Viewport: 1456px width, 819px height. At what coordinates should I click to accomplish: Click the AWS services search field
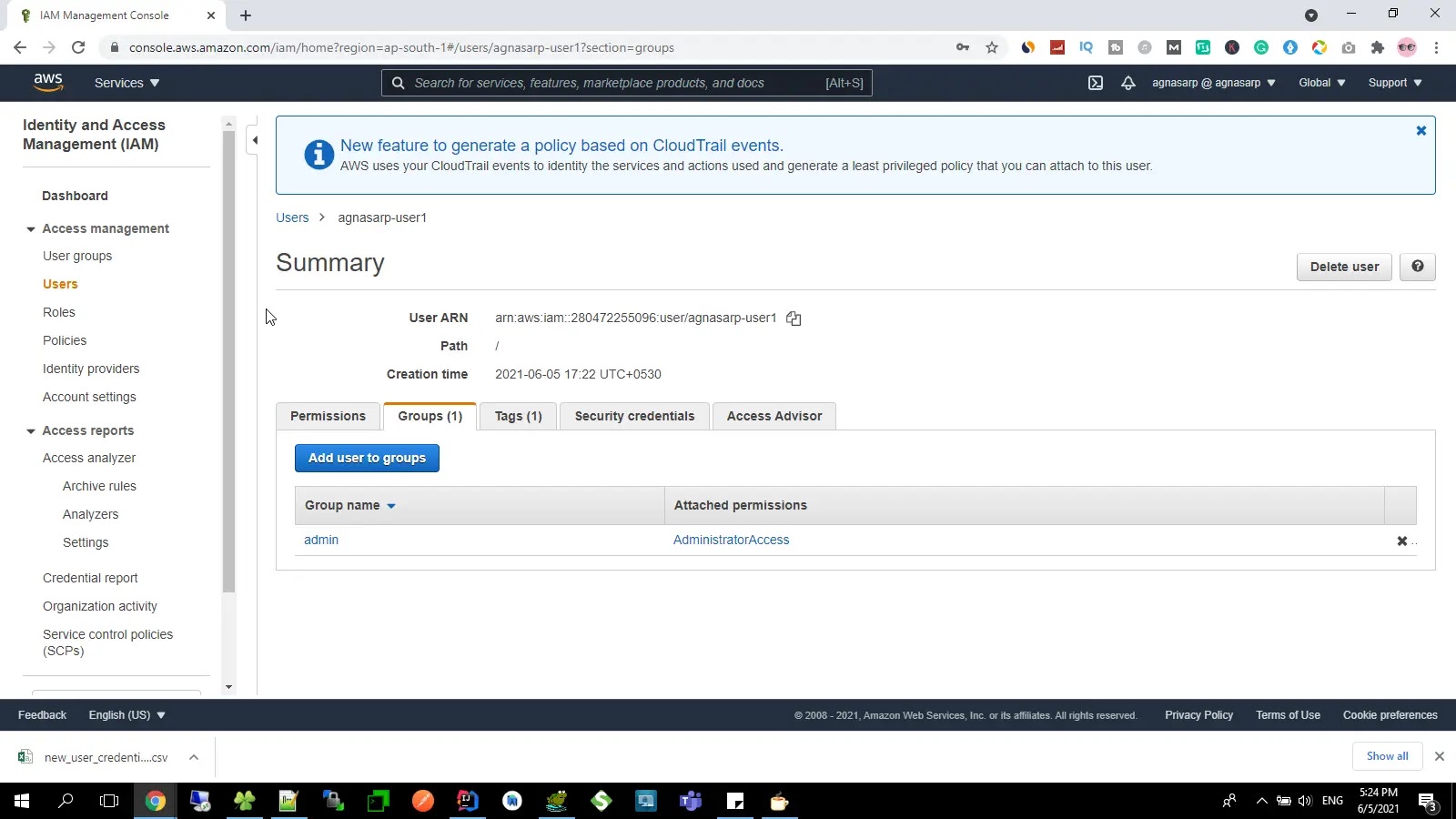tap(627, 83)
